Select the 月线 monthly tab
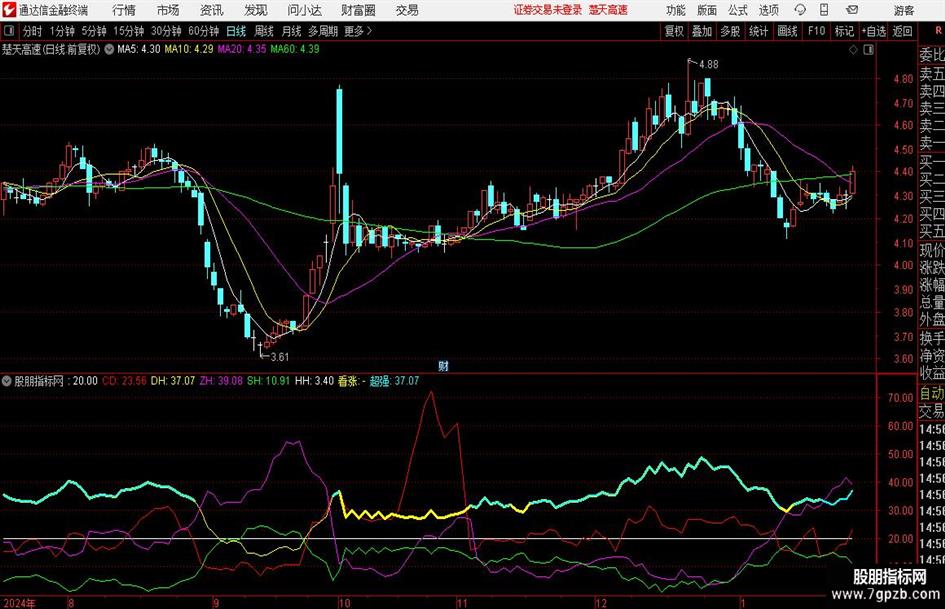The height and width of the screenshot is (609, 945). pos(292,31)
